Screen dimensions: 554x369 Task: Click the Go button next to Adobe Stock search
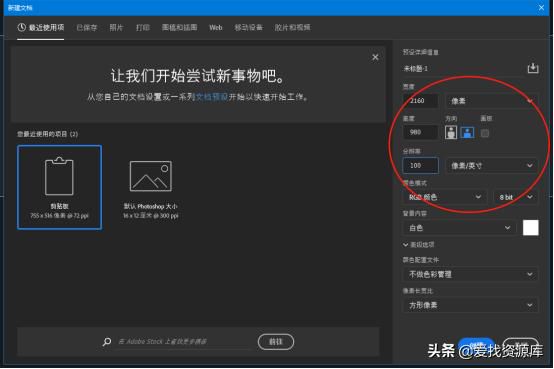pos(276,342)
